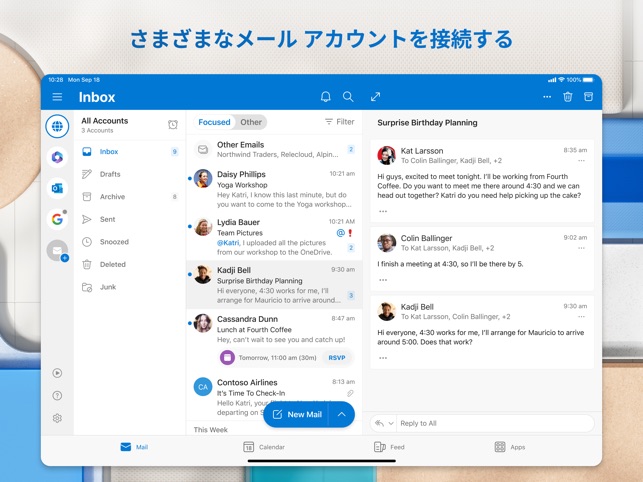Viewport: 643px width, 482px height.
Task: Open the Inbox folder
Action: click(130, 152)
